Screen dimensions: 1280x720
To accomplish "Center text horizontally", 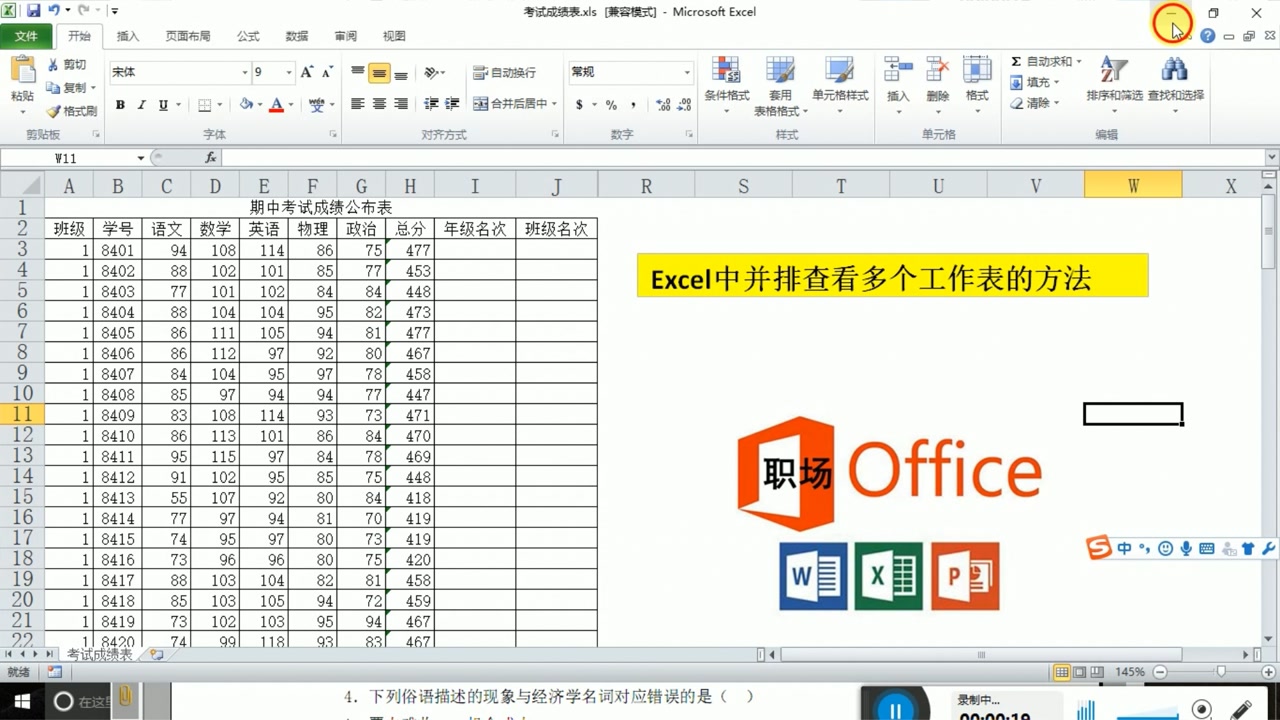I will (379, 104).
